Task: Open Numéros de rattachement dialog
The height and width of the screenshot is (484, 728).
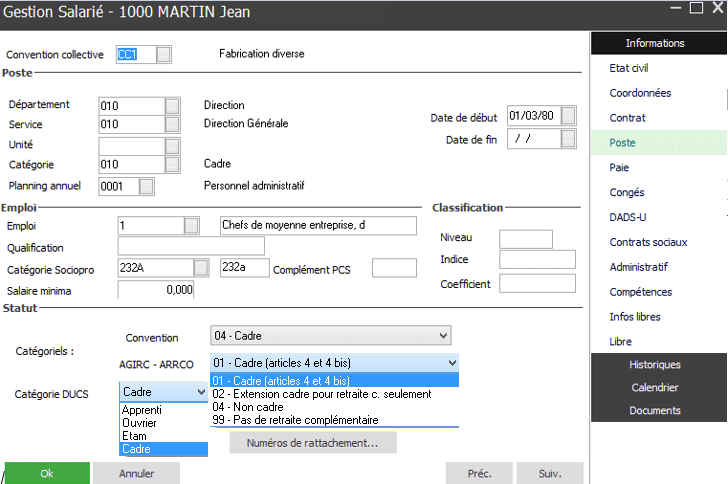Action: point(313,443)
